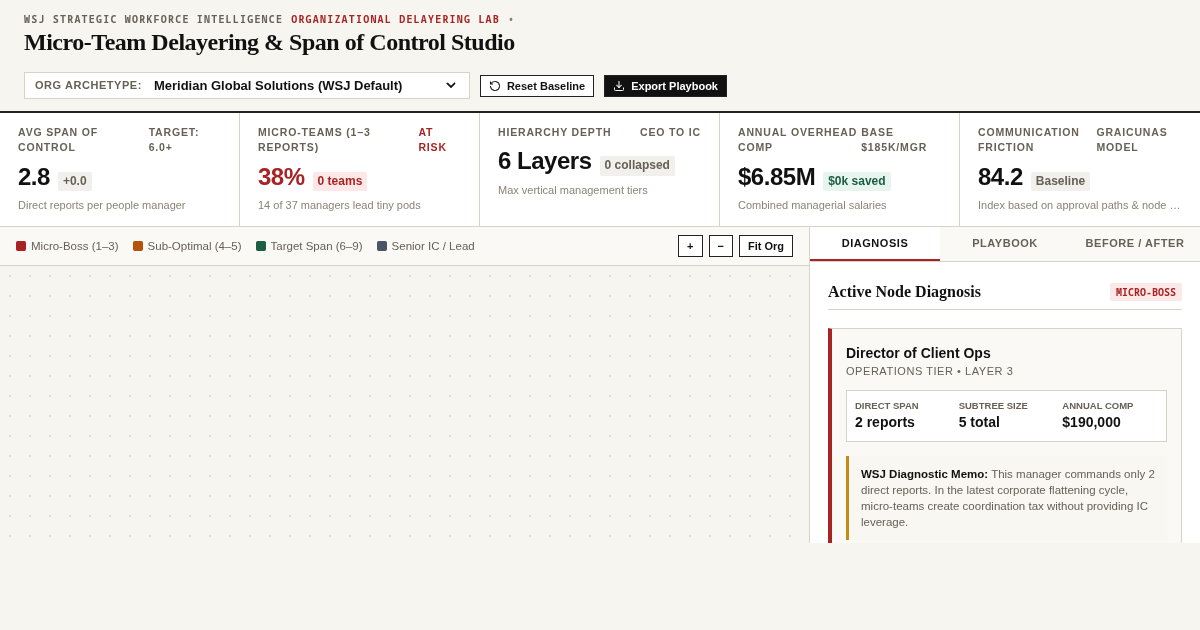Switch to the Diagnosis tab
This screenshot has width=1200, height=630.
tap(875, 243)
